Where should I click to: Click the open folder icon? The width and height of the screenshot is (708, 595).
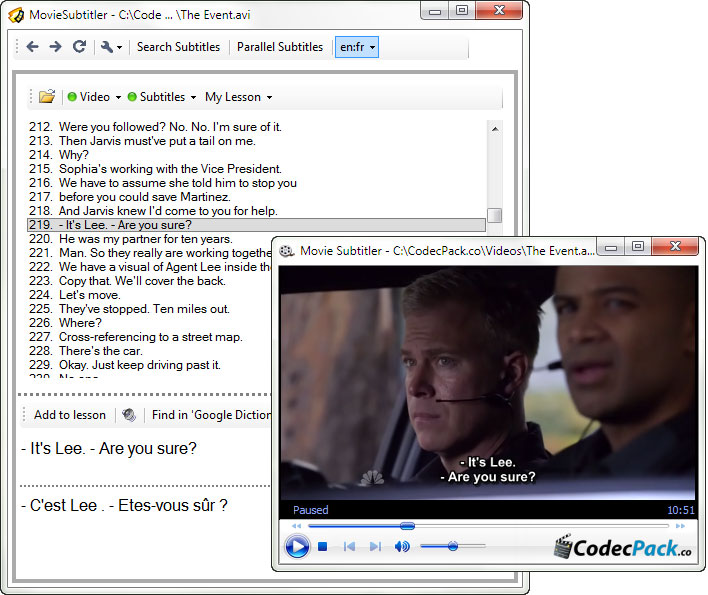click(x=47, y=97)
